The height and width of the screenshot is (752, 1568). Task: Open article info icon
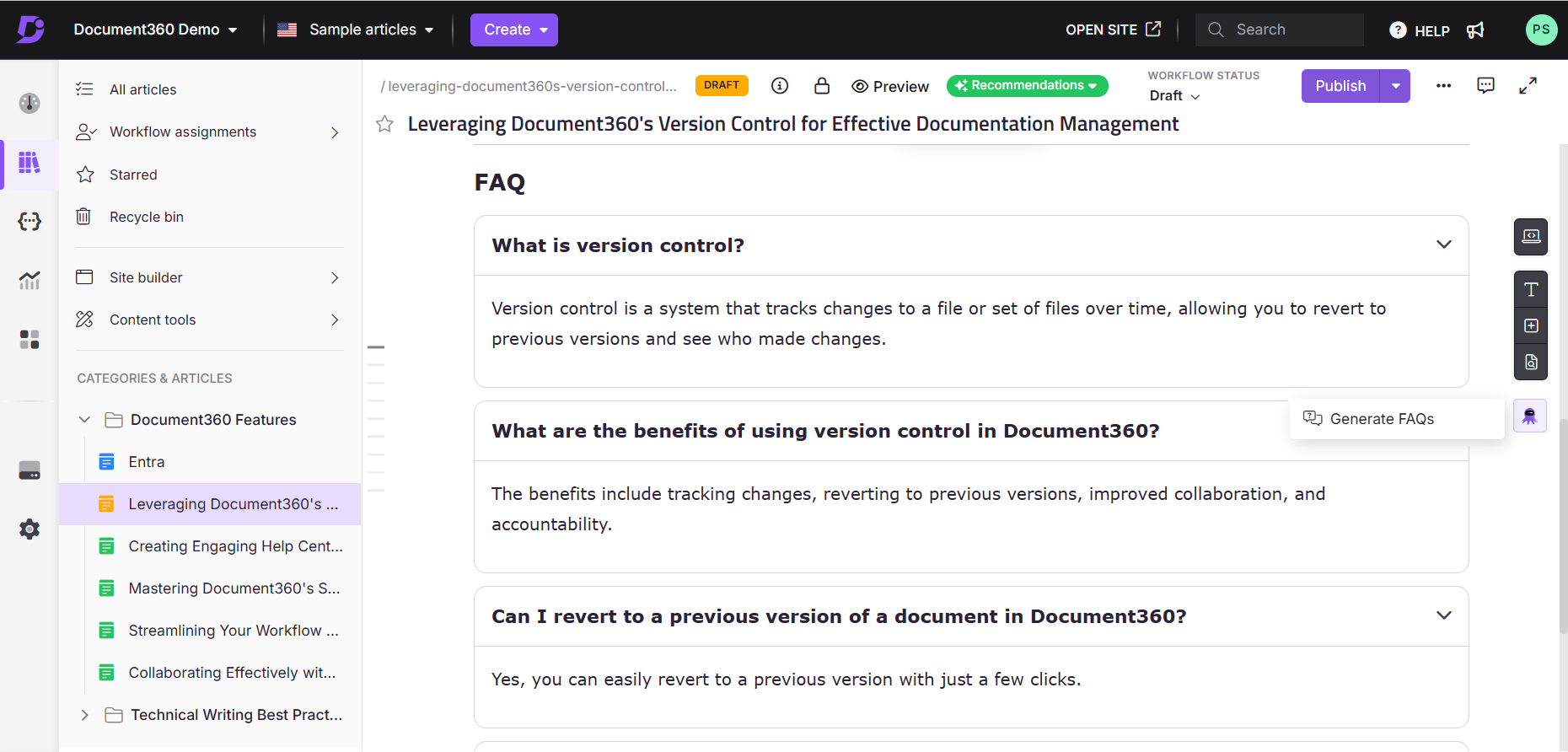[780, 86]
